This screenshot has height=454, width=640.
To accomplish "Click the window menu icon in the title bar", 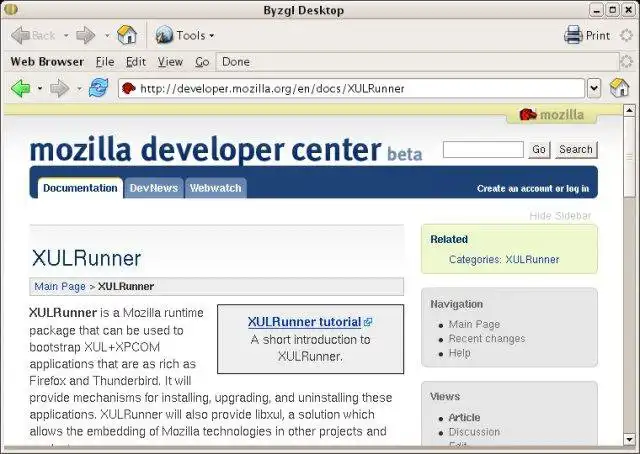I will (11, 9).
